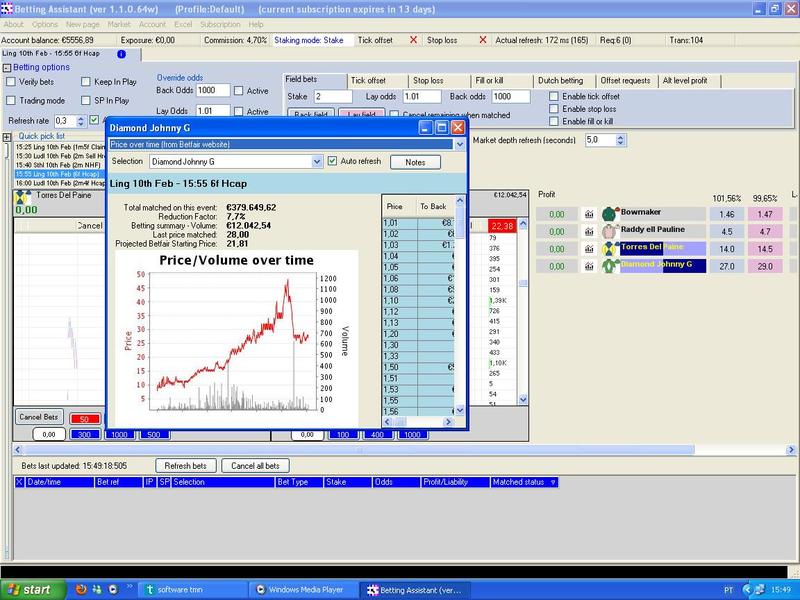The image size is (800, 600).
Task: Open the Excel menu
Action: tap(183, 24)
